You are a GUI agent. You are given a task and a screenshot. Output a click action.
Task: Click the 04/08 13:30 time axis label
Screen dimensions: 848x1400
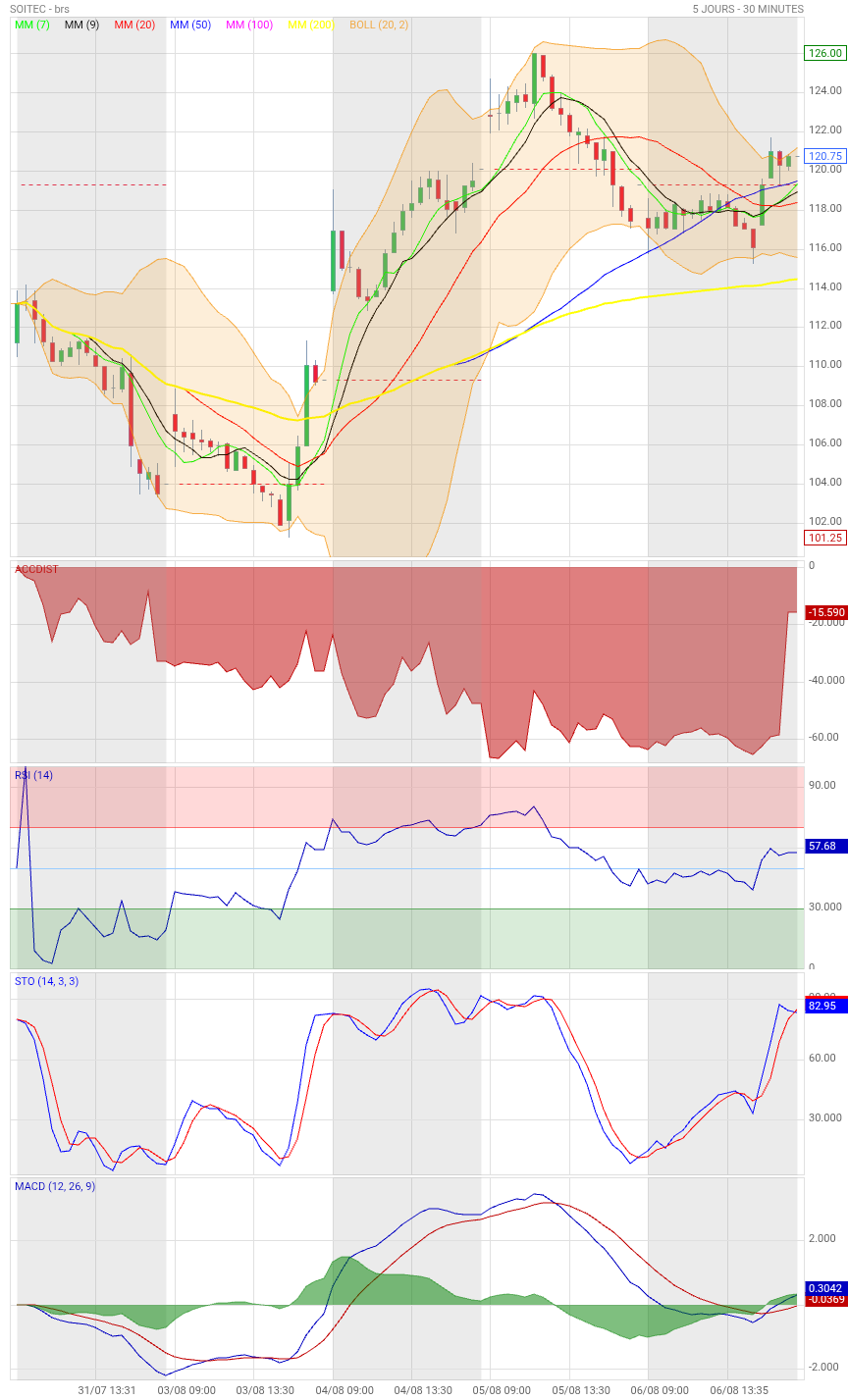[423, 1390]
